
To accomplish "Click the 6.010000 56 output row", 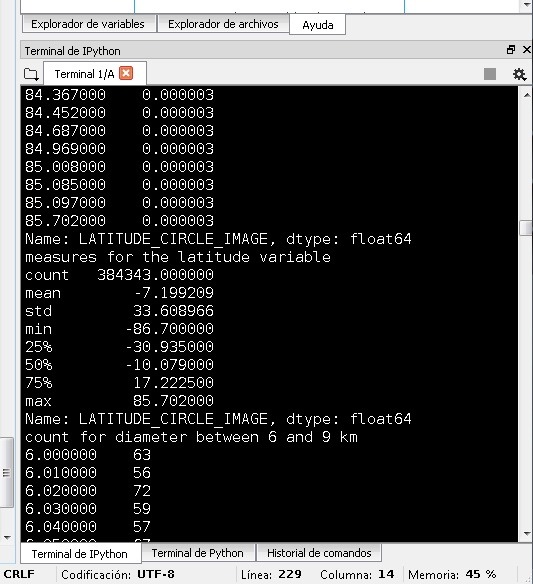I will 88,473.
